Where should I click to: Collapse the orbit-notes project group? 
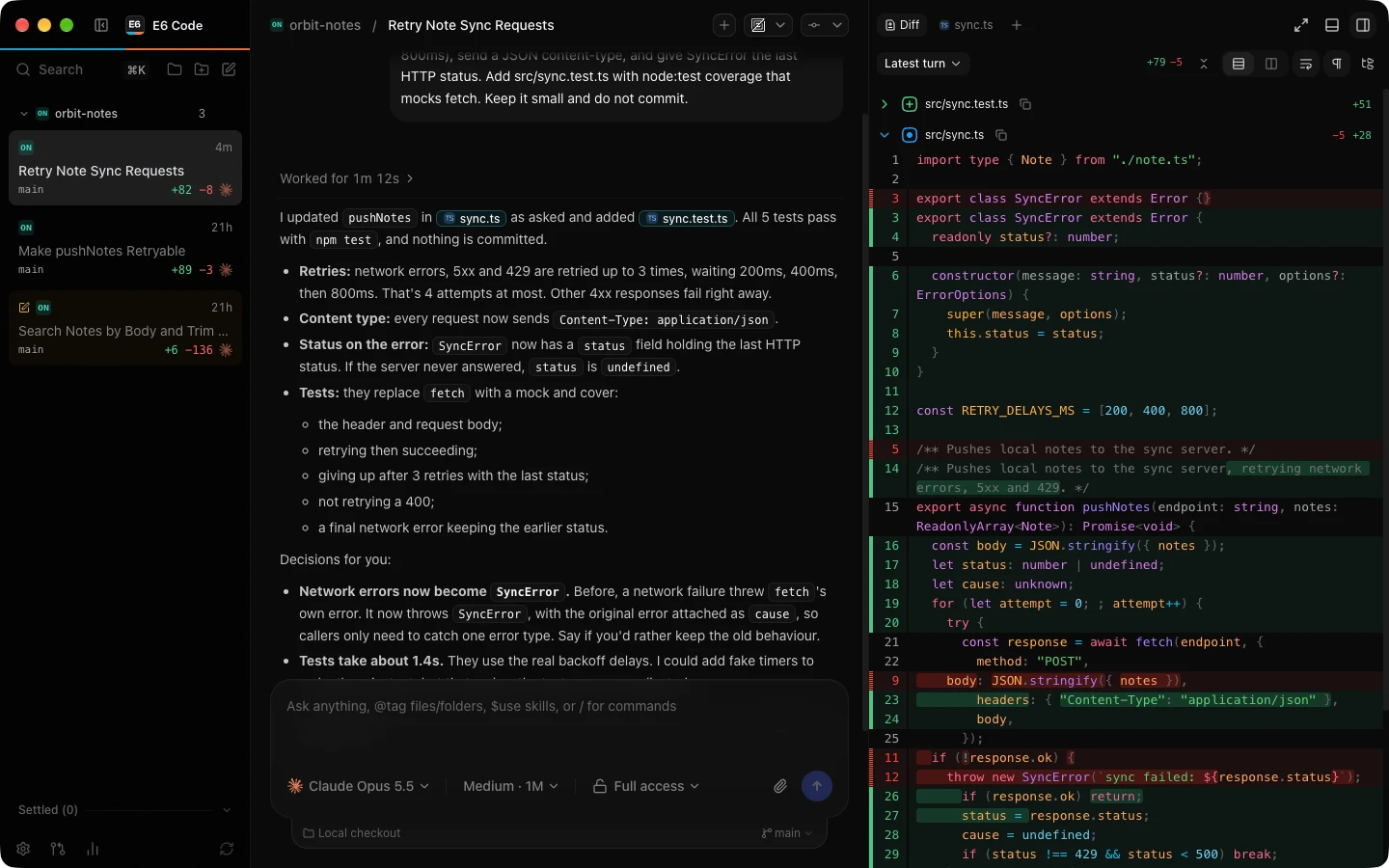pyautogui.click(x=24, y=114)
